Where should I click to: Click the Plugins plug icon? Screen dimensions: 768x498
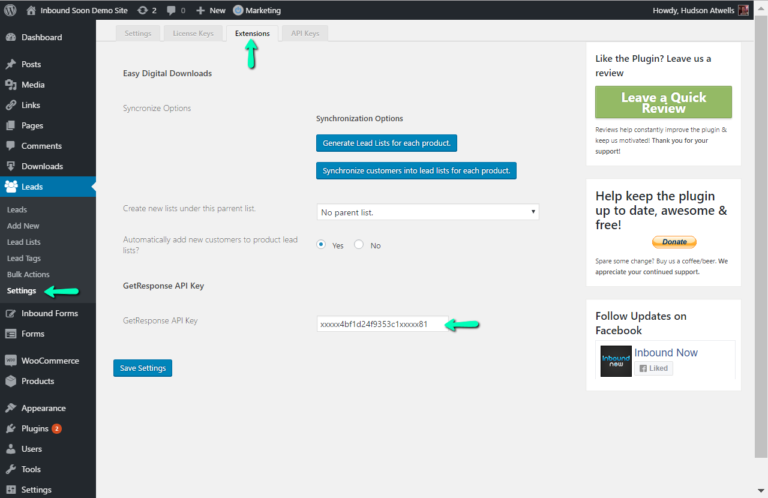pyautogui.click(x=11, y=428)
